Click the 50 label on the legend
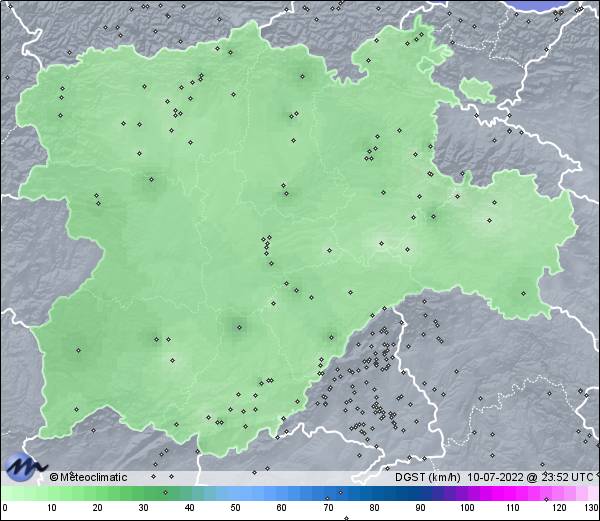This screenshot has width=600, height=521. (x=235, y=509)
